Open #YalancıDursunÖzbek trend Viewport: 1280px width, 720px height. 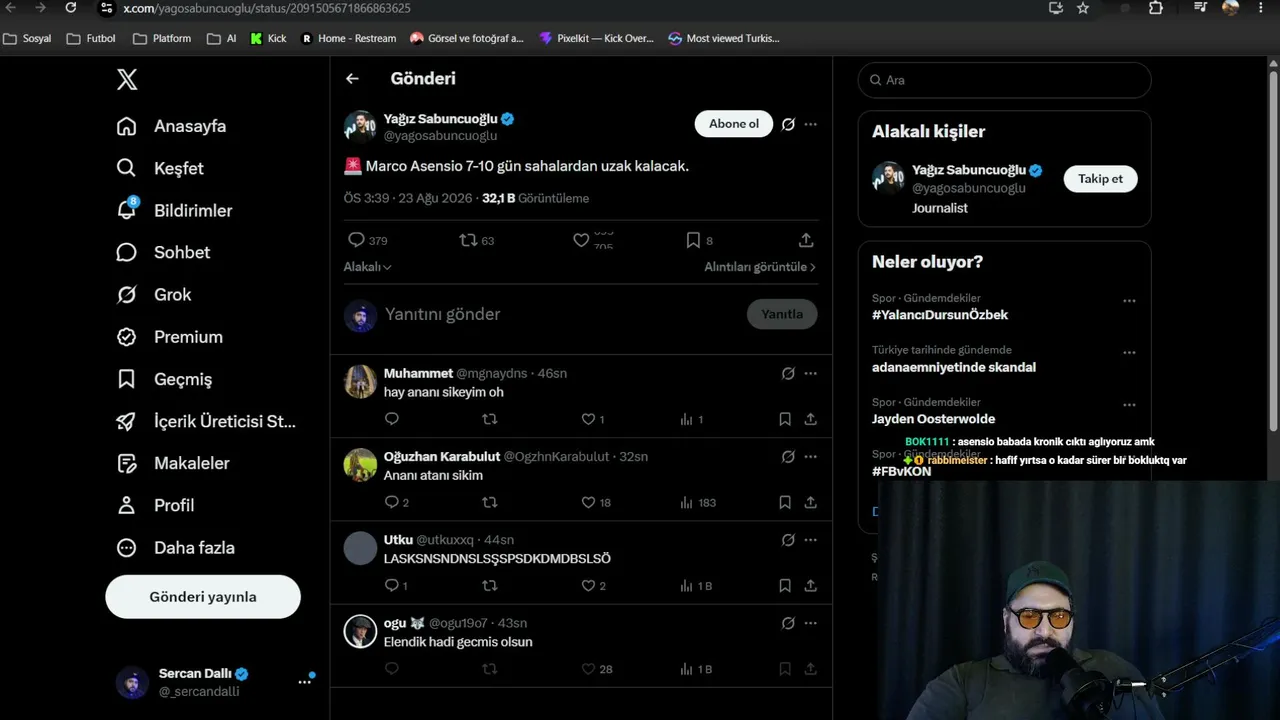pos(940,315)
